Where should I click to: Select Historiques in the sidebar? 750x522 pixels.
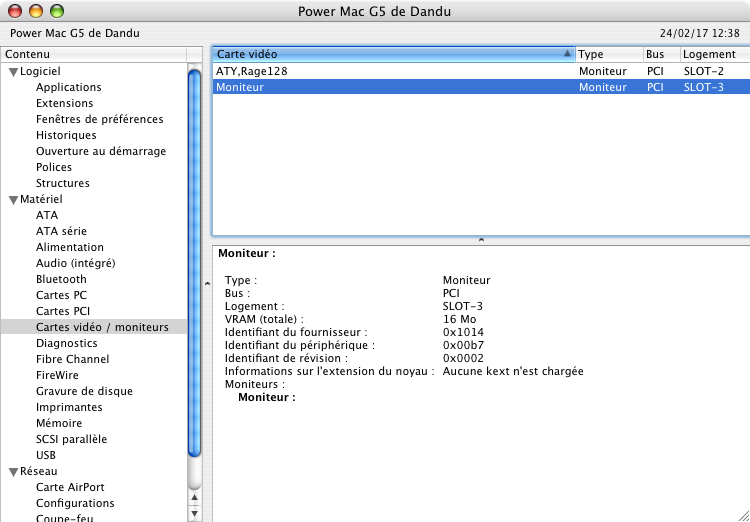[66, 135]
